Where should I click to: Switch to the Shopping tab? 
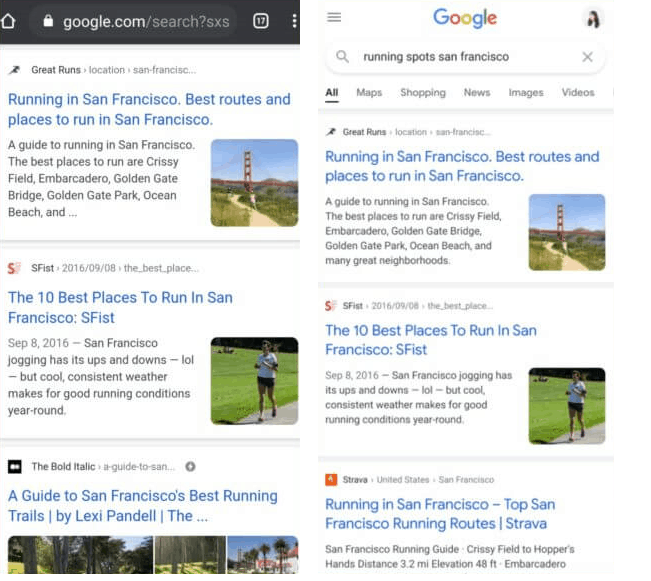pyautogui.click(x=423, y=93)
